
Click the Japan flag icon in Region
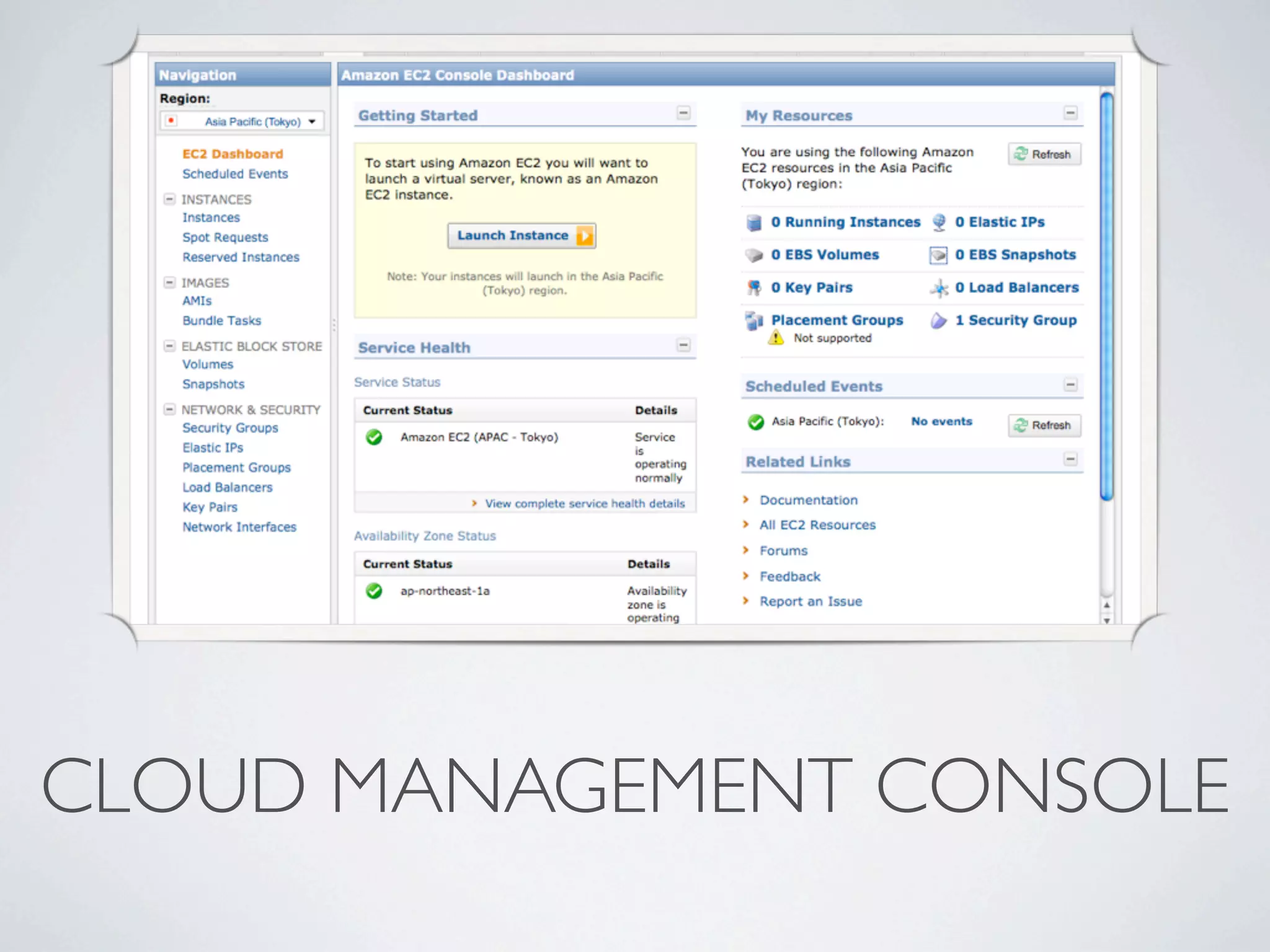point(171,121)
